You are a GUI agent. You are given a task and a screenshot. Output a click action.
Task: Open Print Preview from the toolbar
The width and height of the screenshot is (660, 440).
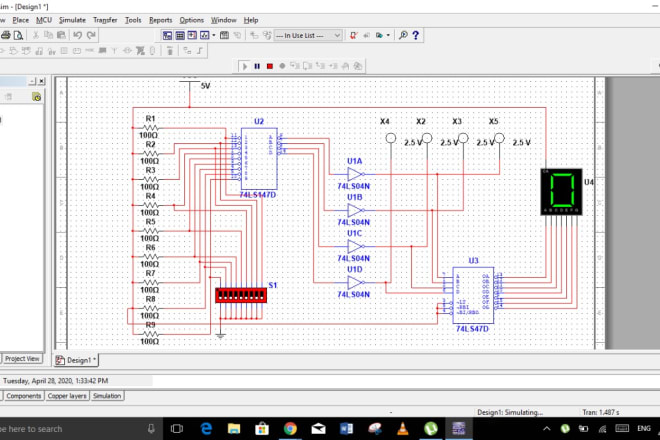tap(18, 35)
